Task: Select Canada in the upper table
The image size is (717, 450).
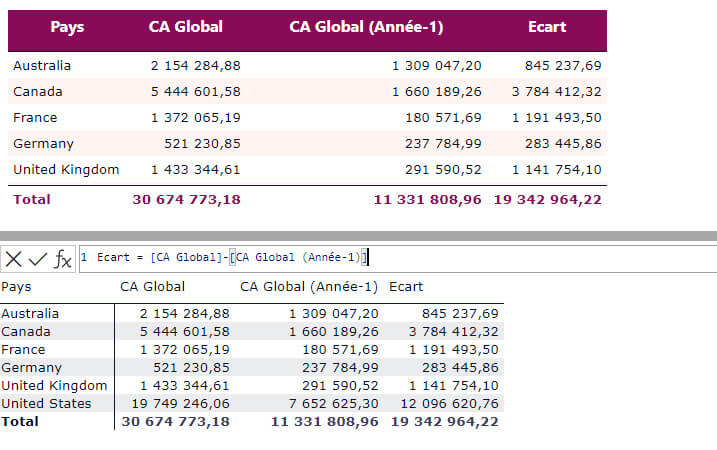Action: pos(38,91)
